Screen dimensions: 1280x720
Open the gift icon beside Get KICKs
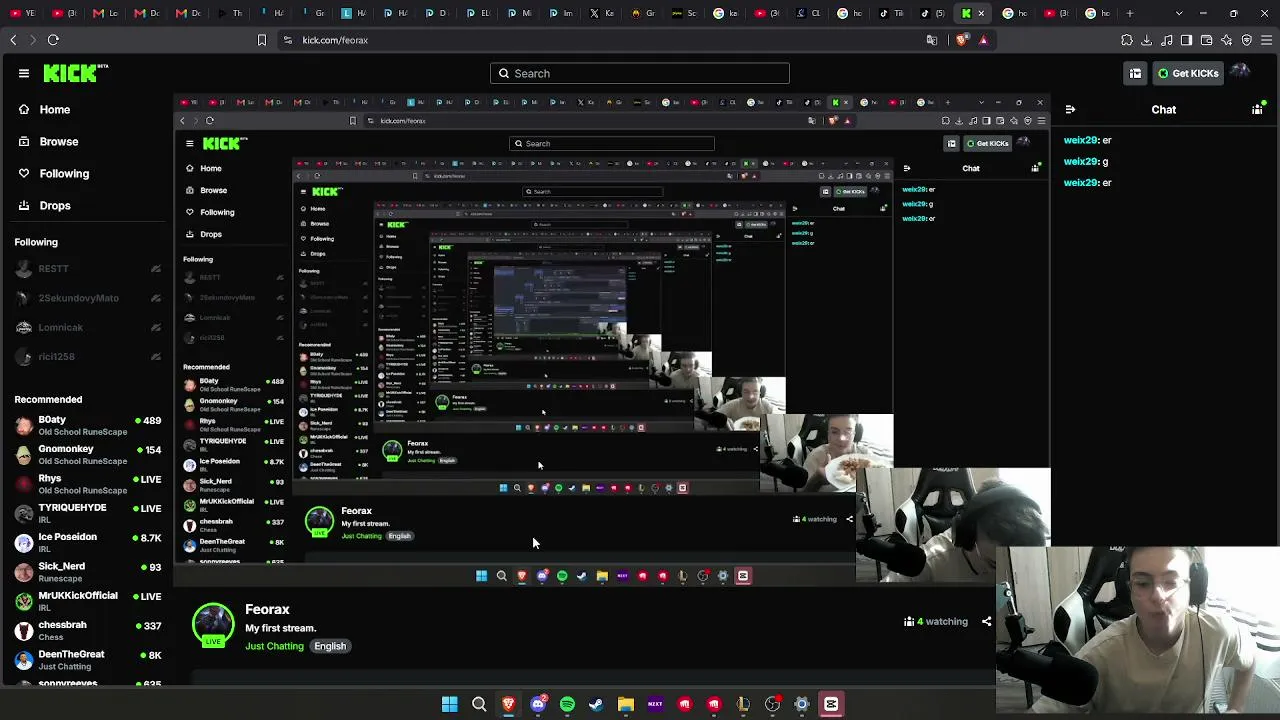tap(1135, 73)
